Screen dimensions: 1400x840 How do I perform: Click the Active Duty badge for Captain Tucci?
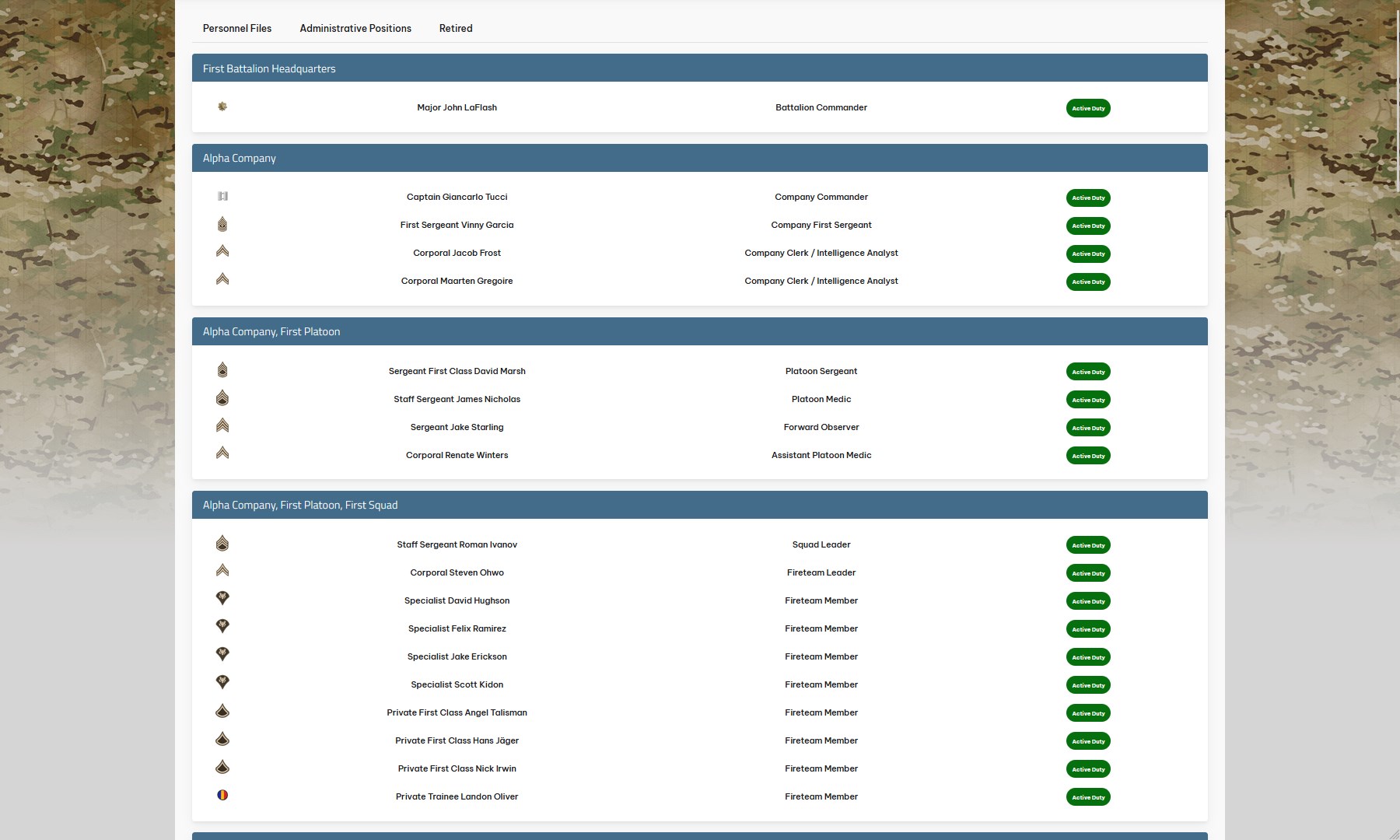point(1088,198)
